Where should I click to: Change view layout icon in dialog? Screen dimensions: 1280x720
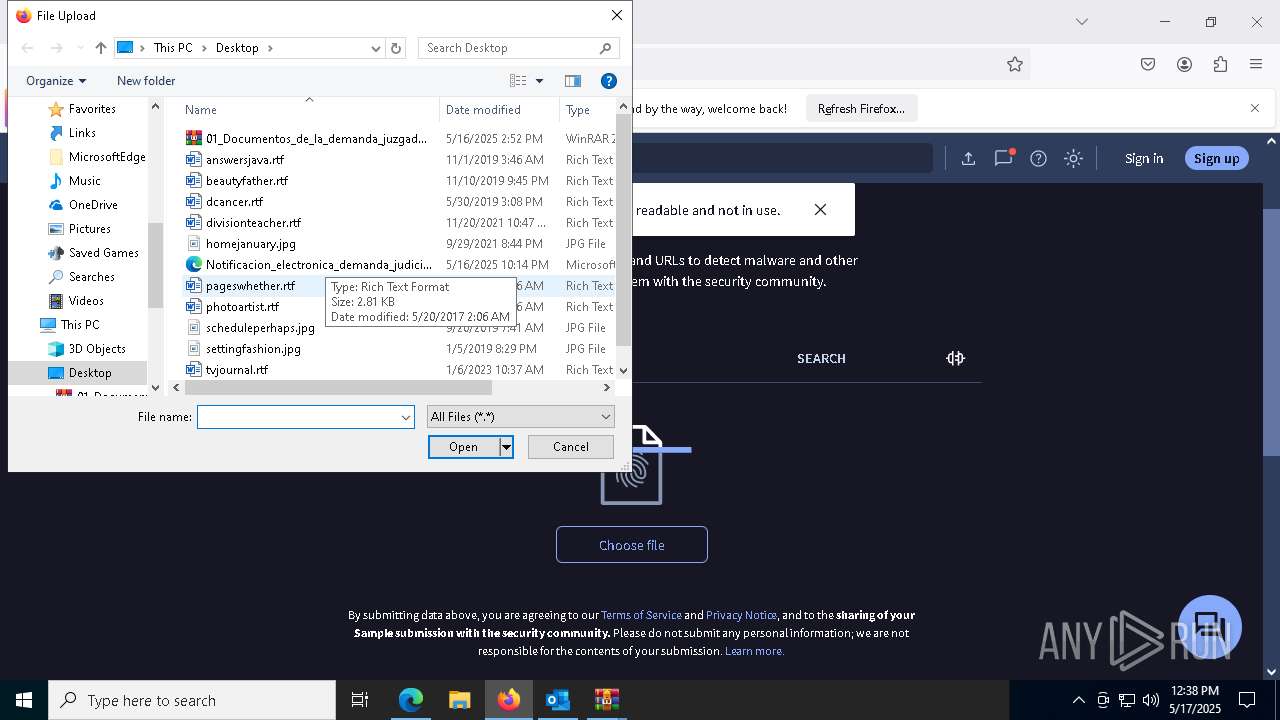point(518,81)
